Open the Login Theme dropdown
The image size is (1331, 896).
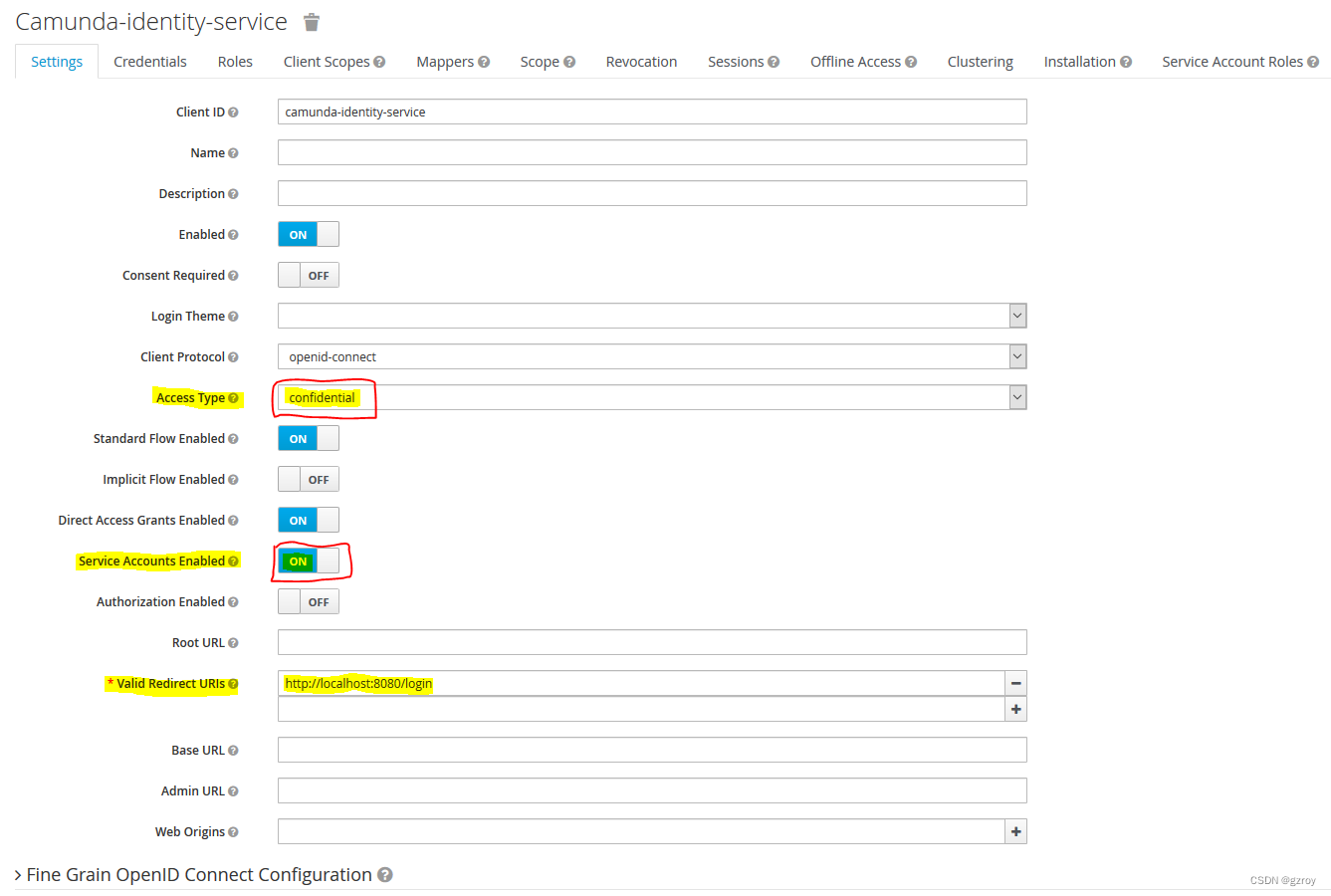pos(652,316)
